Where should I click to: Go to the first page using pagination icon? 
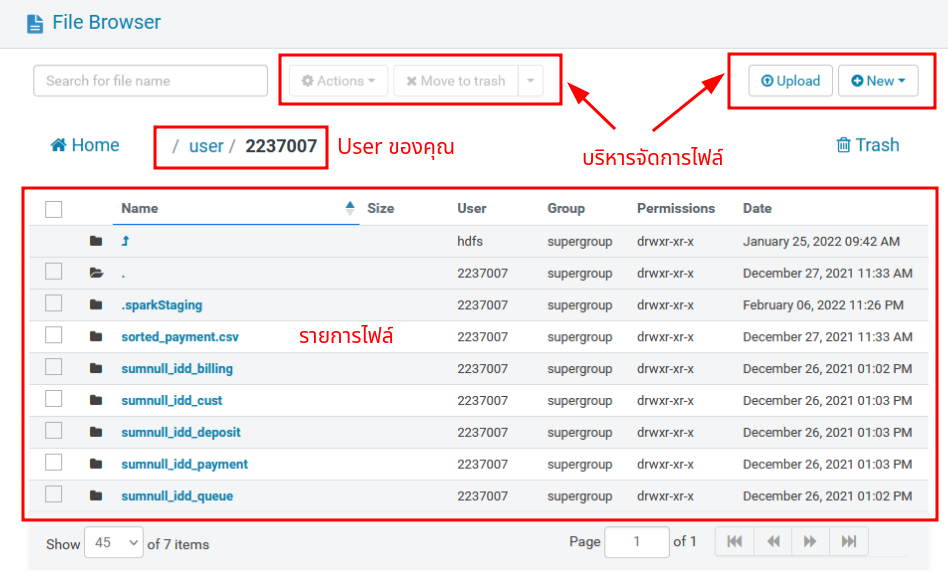coord(734,541)
